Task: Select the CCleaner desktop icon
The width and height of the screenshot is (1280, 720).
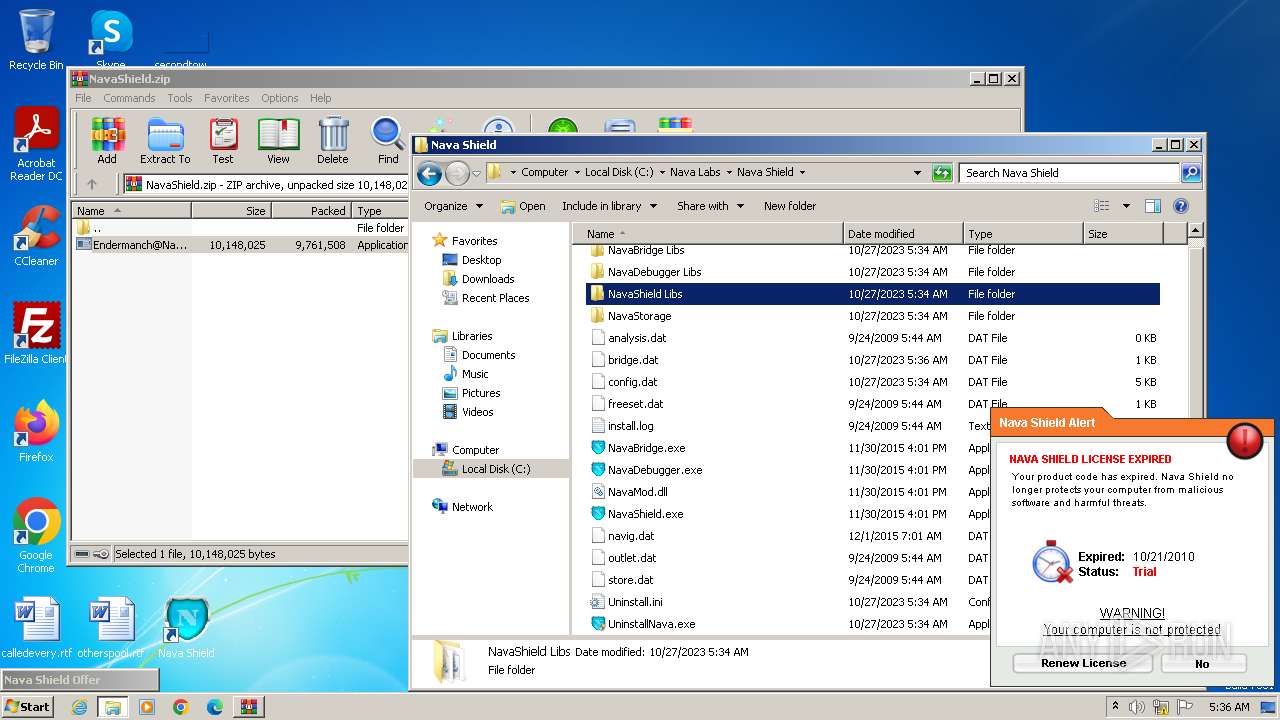Action: coord(36,237)
